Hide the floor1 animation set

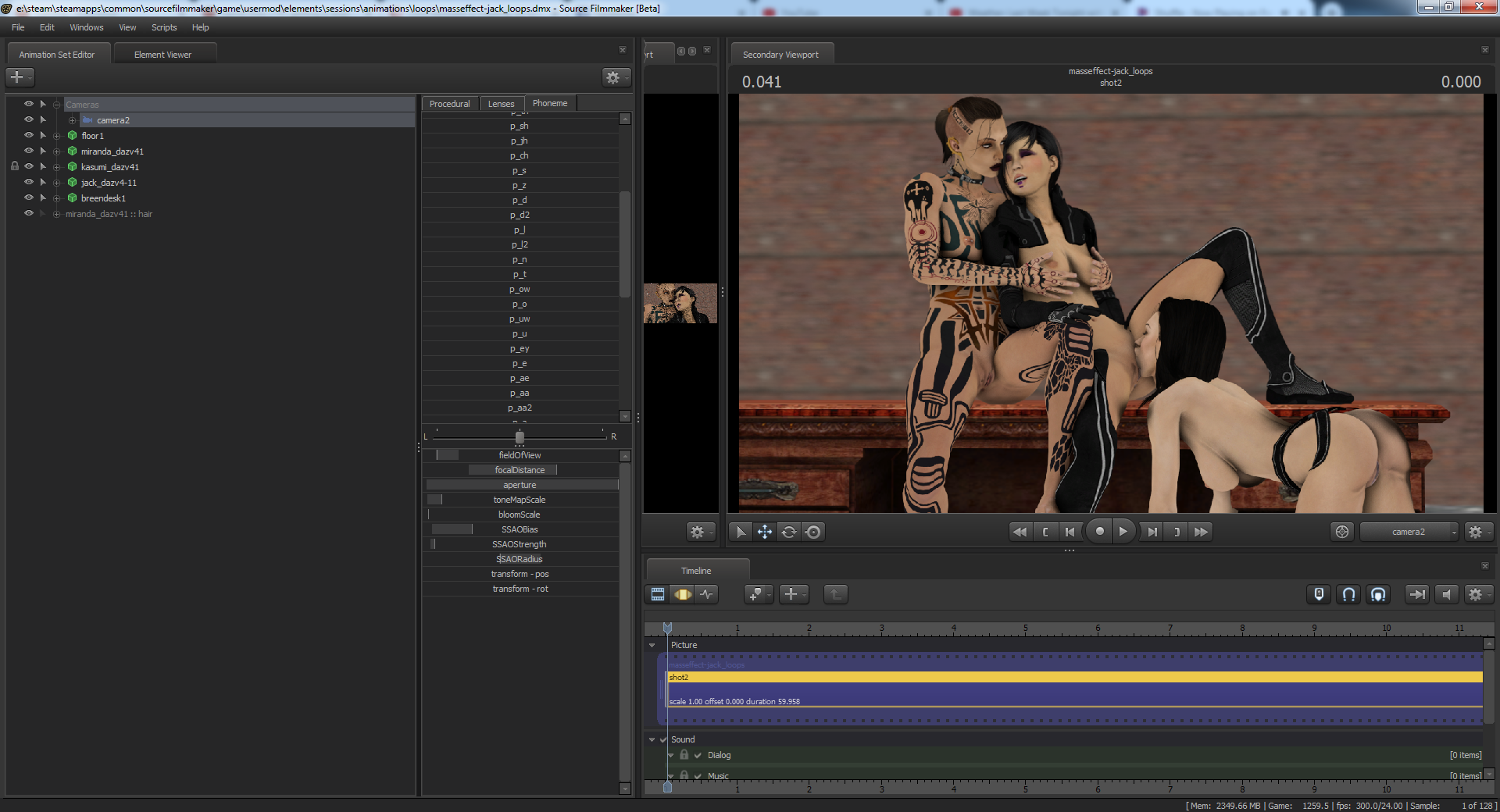29,135
